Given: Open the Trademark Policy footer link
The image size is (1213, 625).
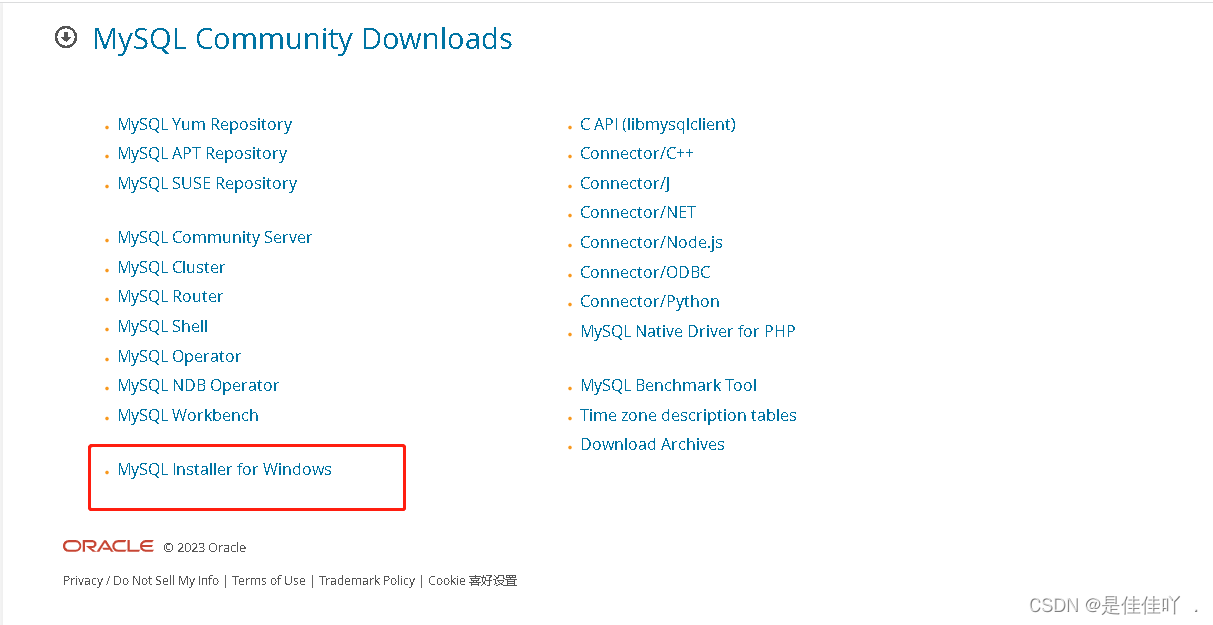Looking at the screenshot, I should pos(367,580).
